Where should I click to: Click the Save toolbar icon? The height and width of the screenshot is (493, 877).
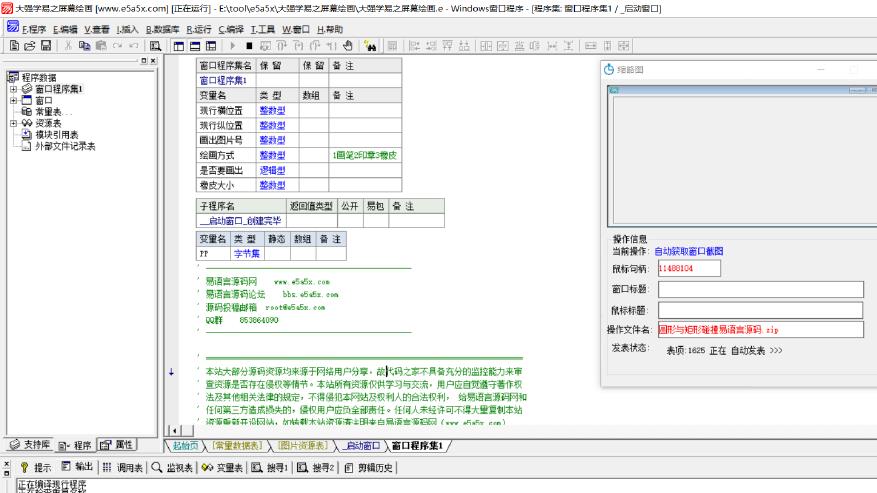pos(45,46)
